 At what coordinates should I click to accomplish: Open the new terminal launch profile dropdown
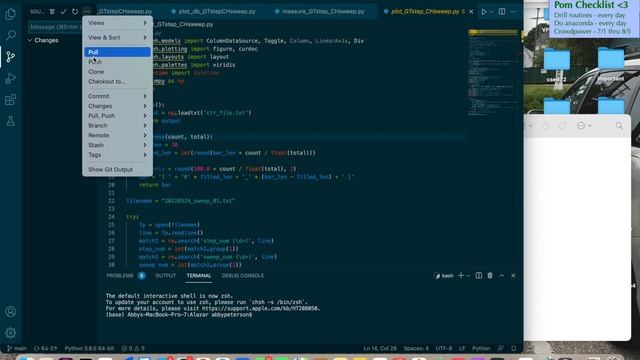[468, 276]
